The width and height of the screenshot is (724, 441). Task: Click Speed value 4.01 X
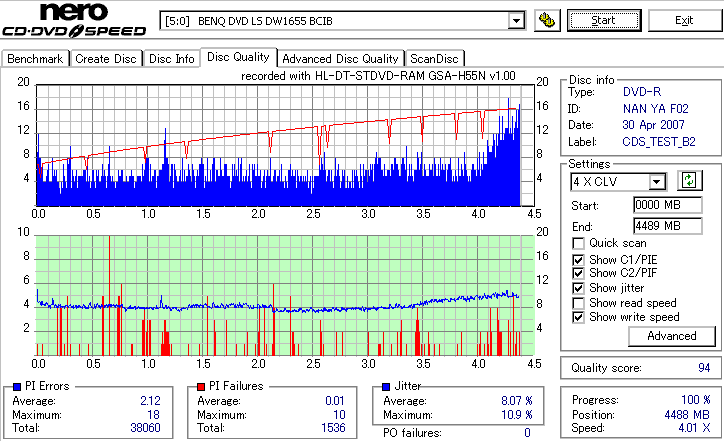[694, 428]
